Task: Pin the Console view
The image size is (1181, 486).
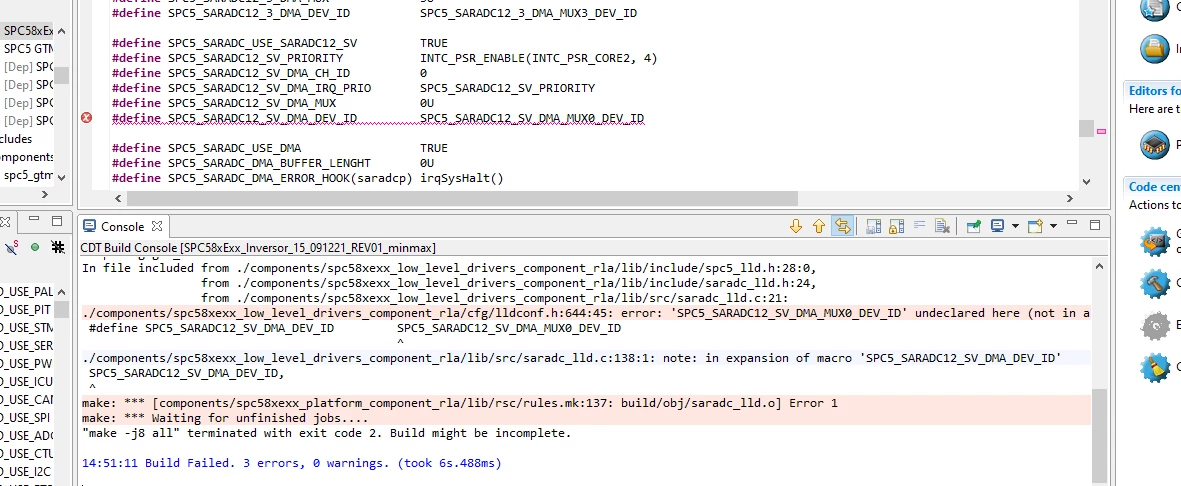Action: 974,225
